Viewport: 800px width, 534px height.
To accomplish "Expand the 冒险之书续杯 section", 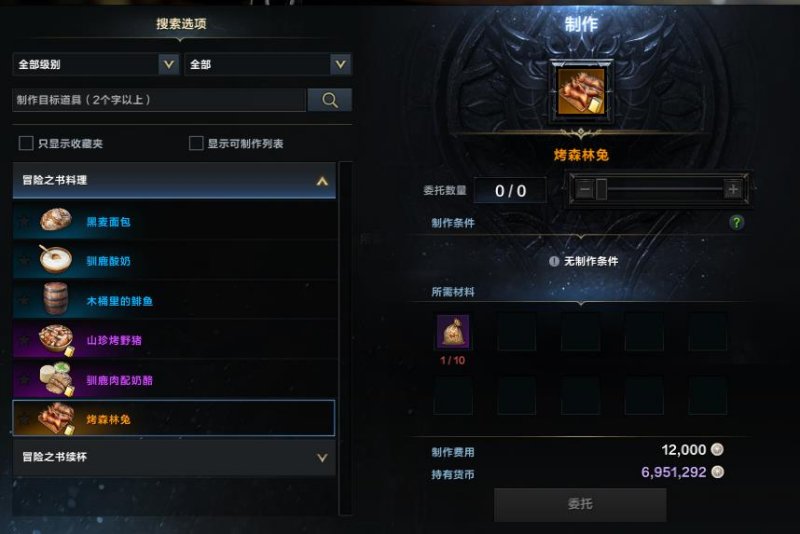I will pyautogui.click(x=174, y=457).
